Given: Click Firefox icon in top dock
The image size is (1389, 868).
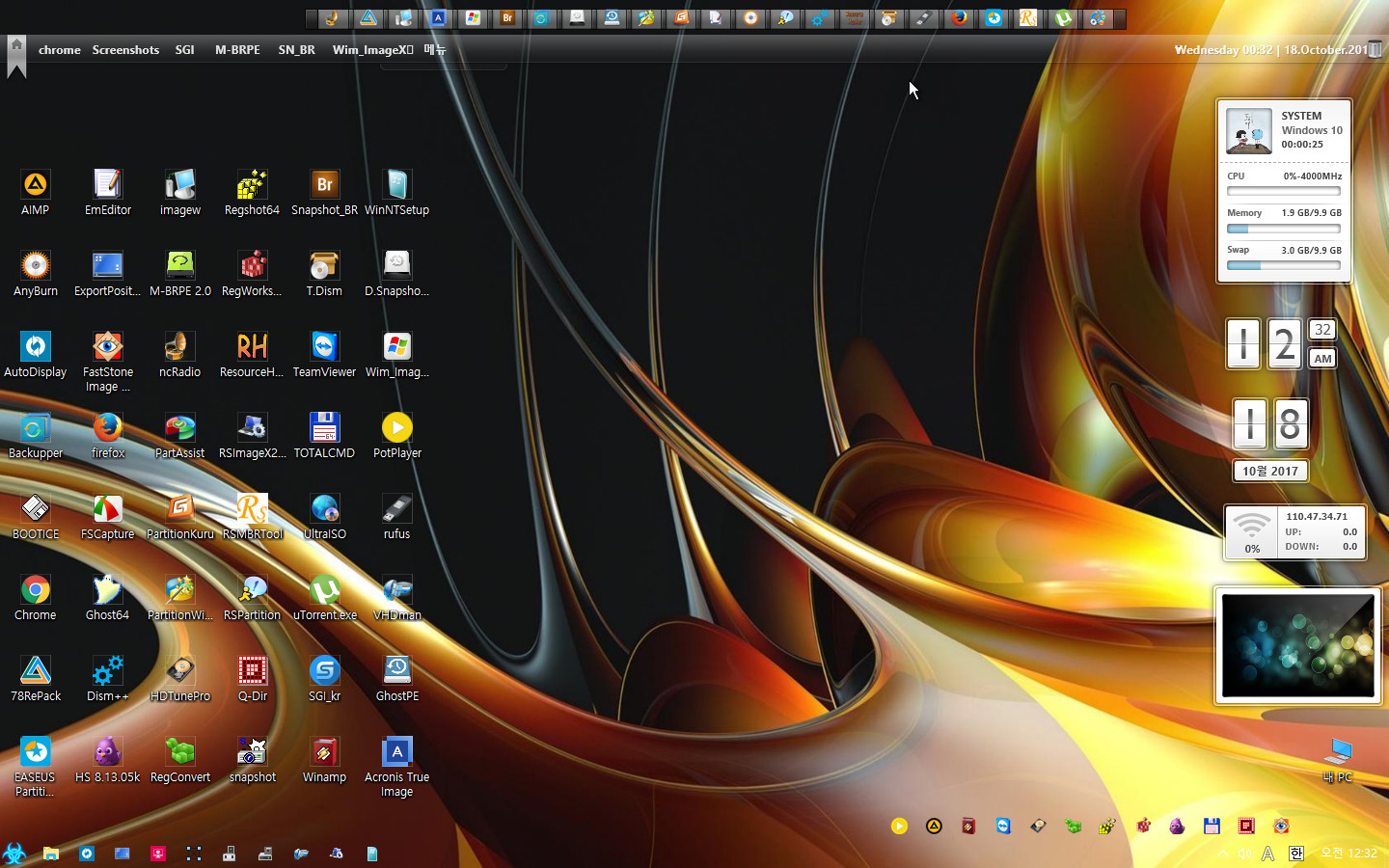Looking at the screenshot, I should [959, 17].
